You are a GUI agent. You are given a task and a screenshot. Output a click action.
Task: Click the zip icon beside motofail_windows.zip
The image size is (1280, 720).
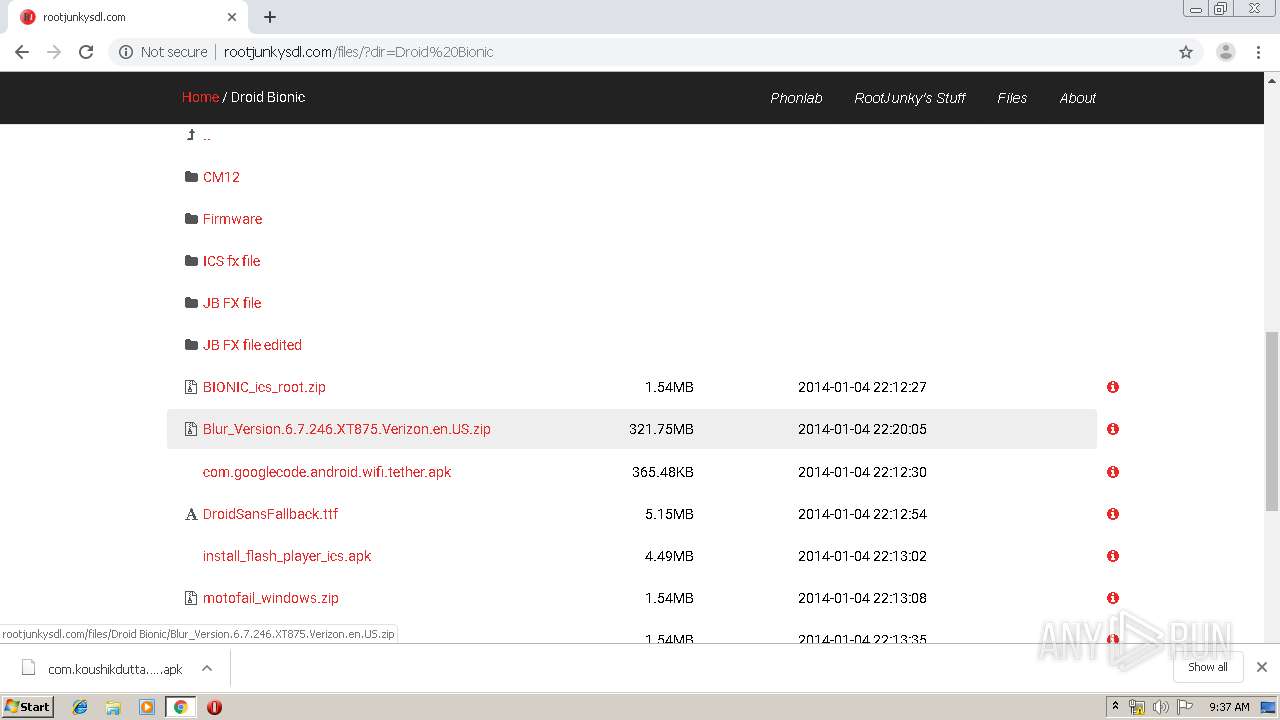191,598
